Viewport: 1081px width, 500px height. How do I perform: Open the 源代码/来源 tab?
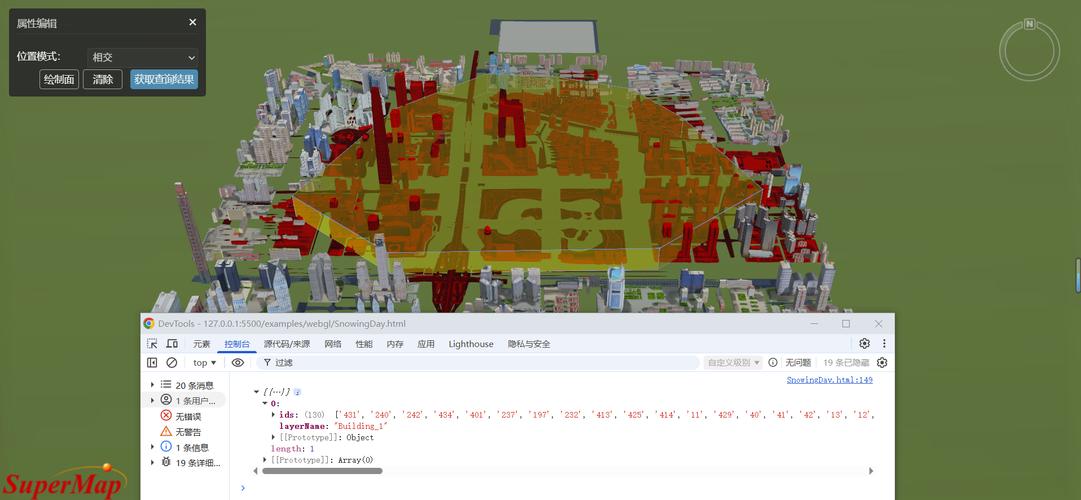click(287, 344)
